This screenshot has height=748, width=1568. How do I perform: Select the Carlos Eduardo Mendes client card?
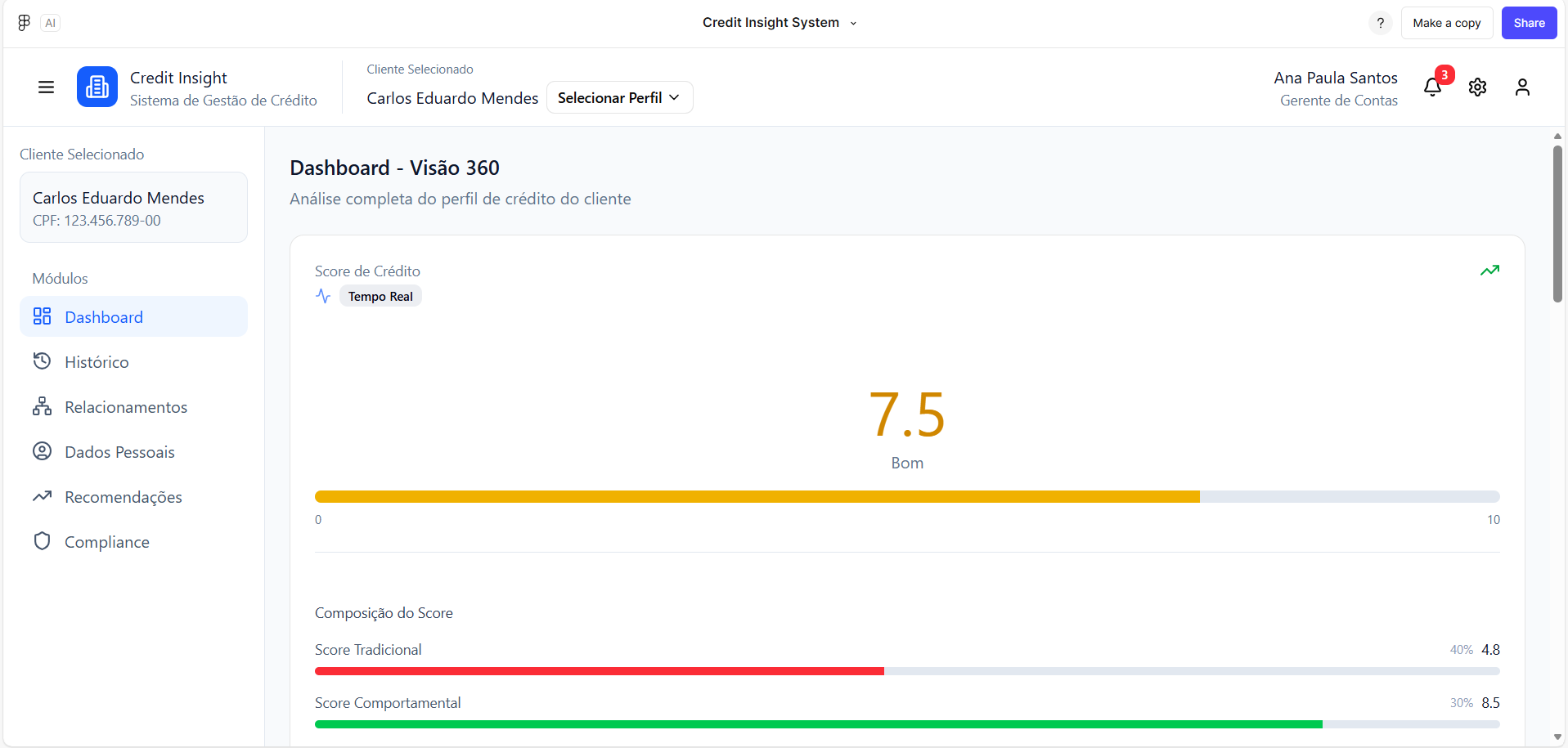coord(133,208)
